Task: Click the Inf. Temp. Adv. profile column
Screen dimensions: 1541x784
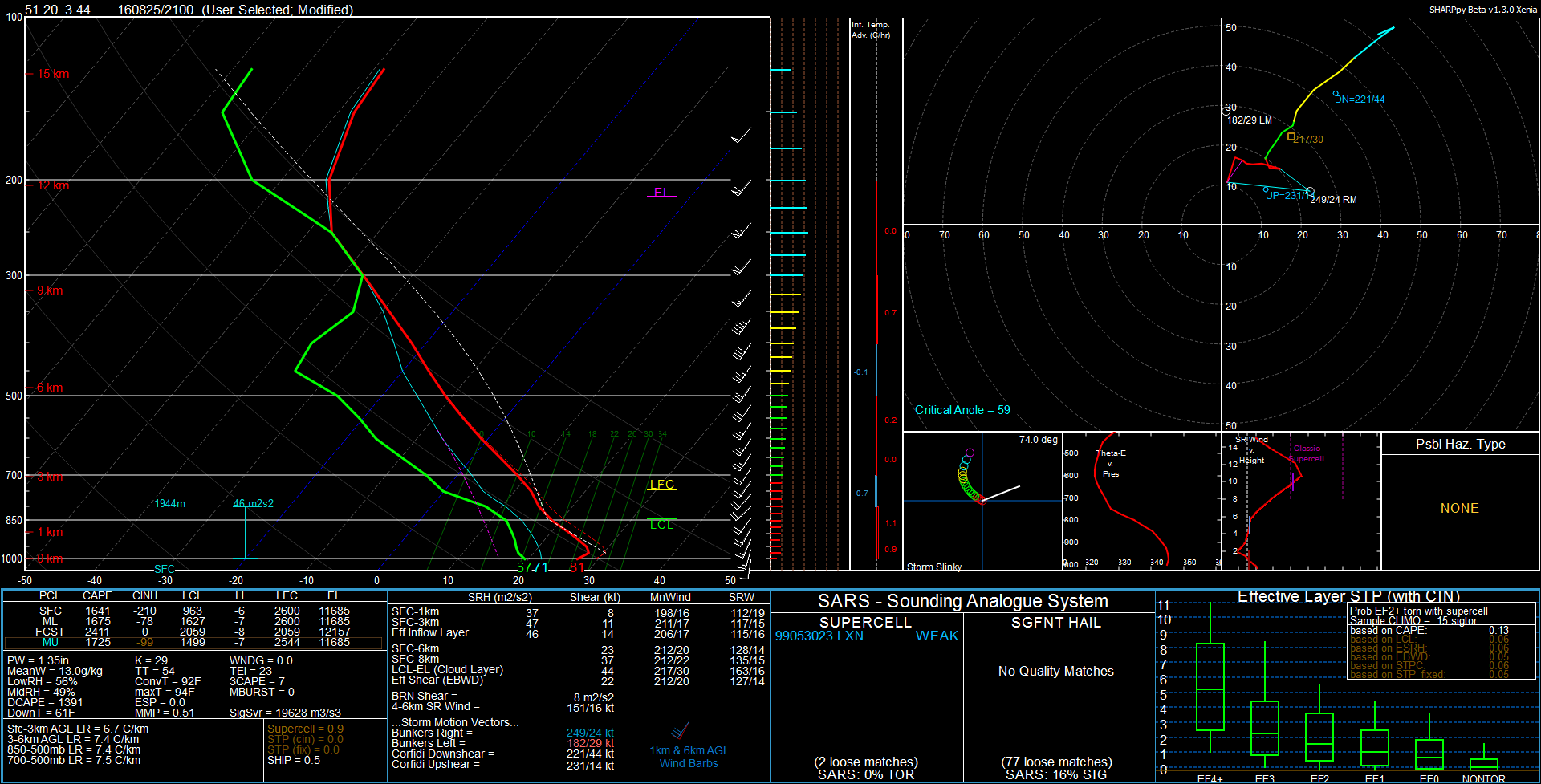Action: 876,294
